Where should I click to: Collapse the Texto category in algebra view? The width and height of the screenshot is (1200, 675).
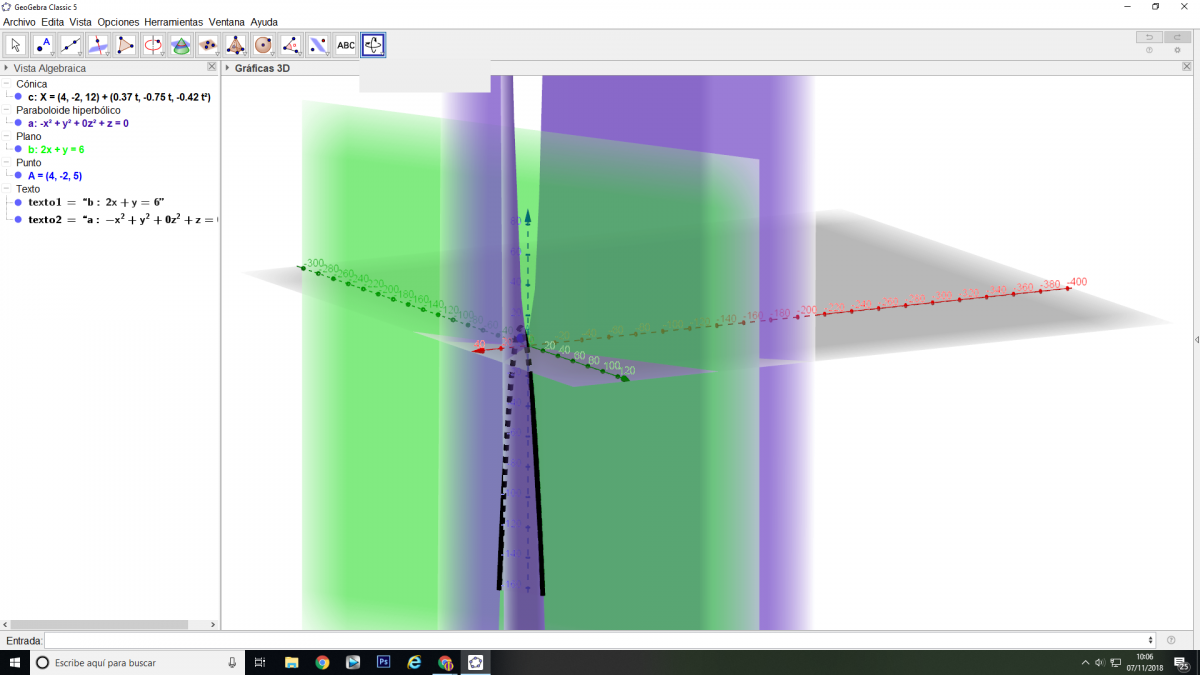(8, 188)
